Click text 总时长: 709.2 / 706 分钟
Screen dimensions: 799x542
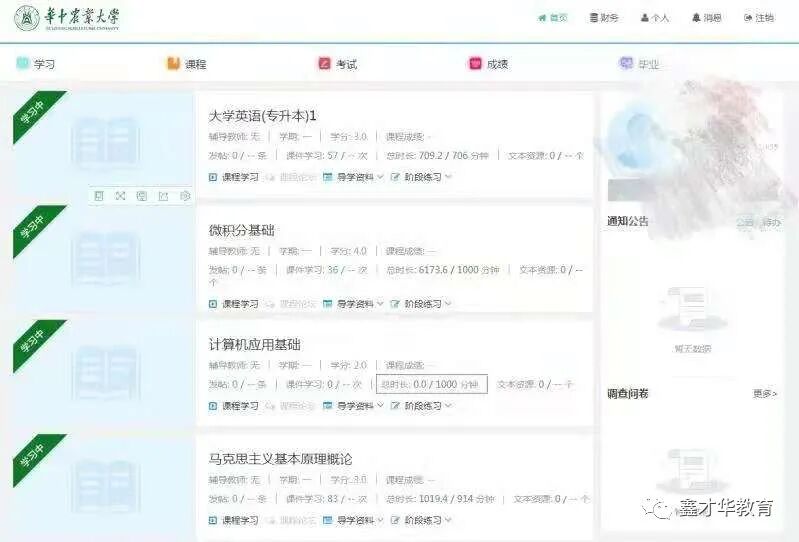[437, 155]
